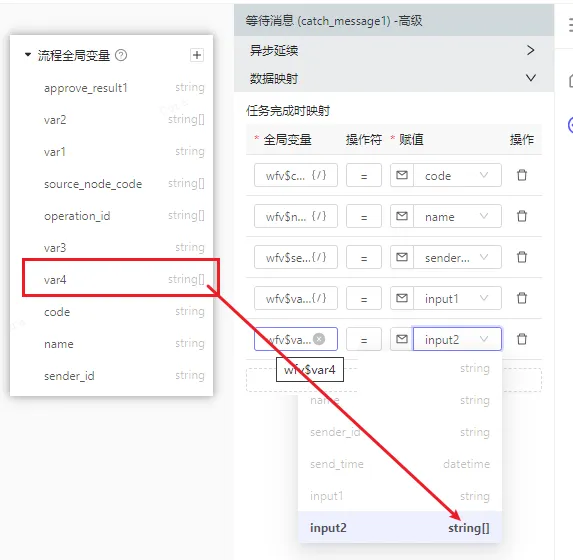Delete the input2 mapping row
573x560 pixels.
click(522, 339)
